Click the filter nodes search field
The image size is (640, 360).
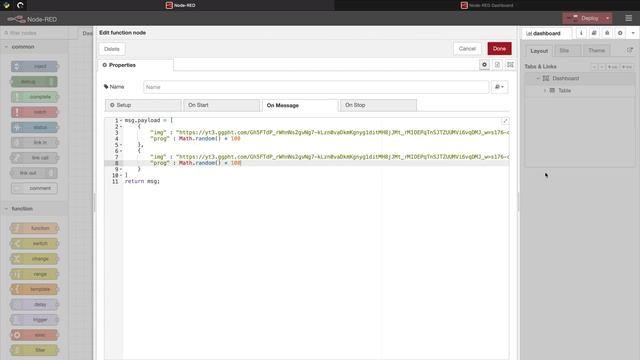click(39, 33)
